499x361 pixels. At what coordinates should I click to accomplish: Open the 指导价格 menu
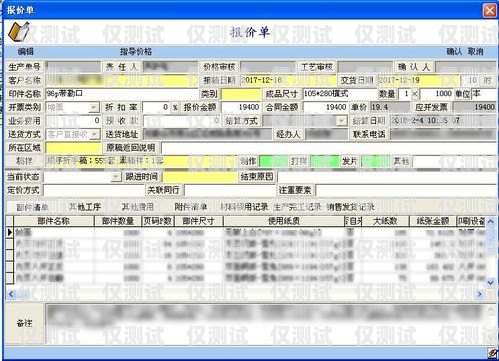(136, 52)
